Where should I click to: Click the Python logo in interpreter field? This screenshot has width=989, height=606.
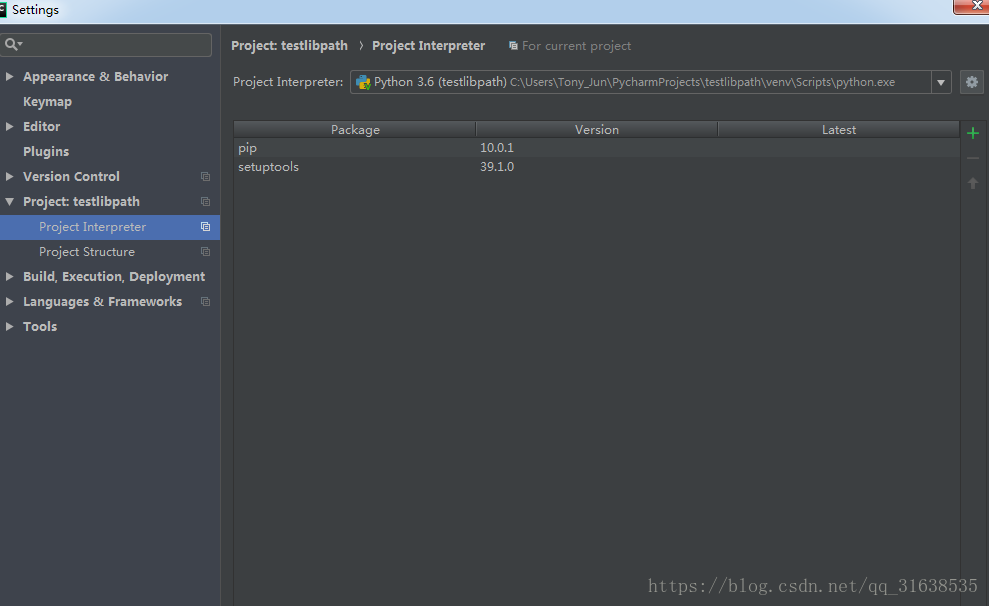point(363,82)
